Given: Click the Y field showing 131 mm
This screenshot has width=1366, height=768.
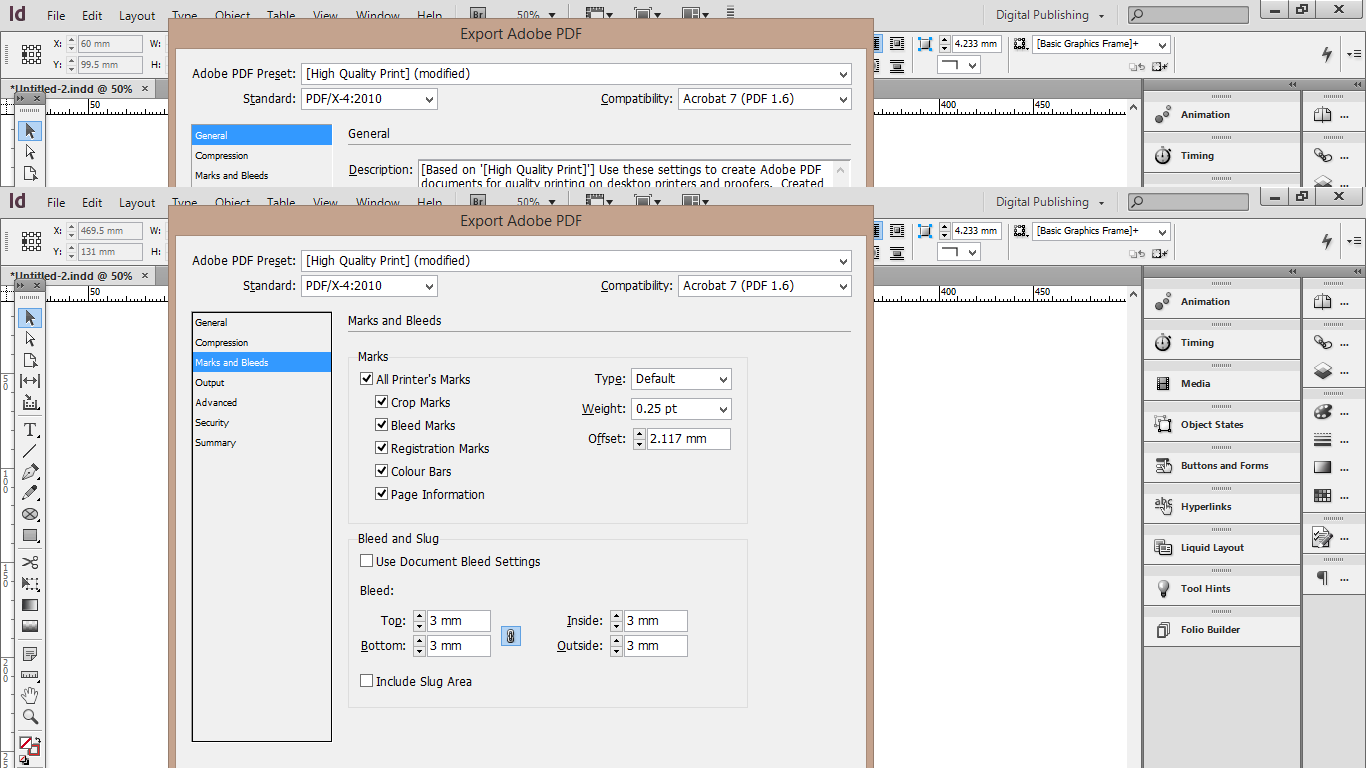Looking at the screenshot, I should 110,252.
